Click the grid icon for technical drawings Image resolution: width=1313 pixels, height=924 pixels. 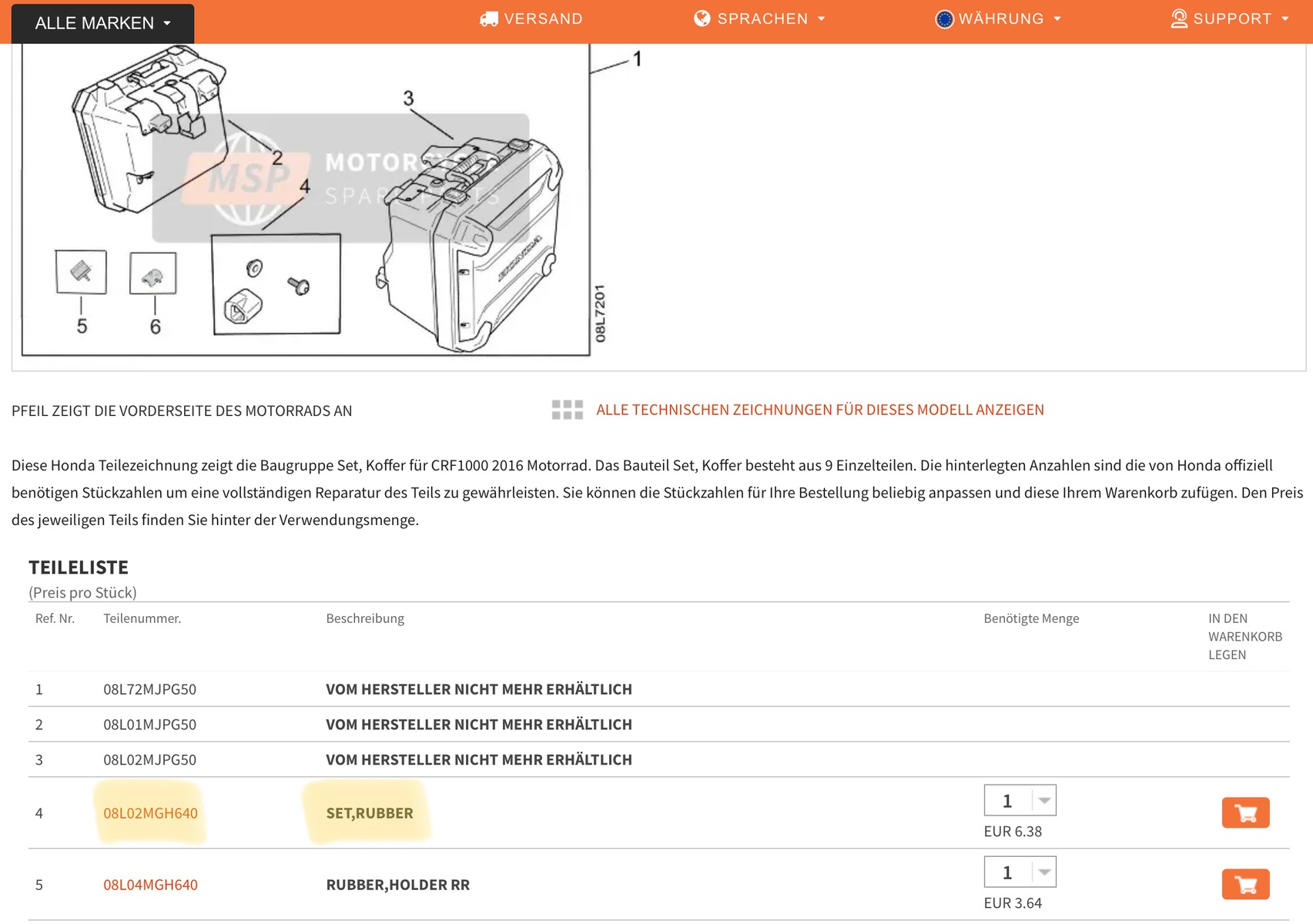click(x=567, y=410)
